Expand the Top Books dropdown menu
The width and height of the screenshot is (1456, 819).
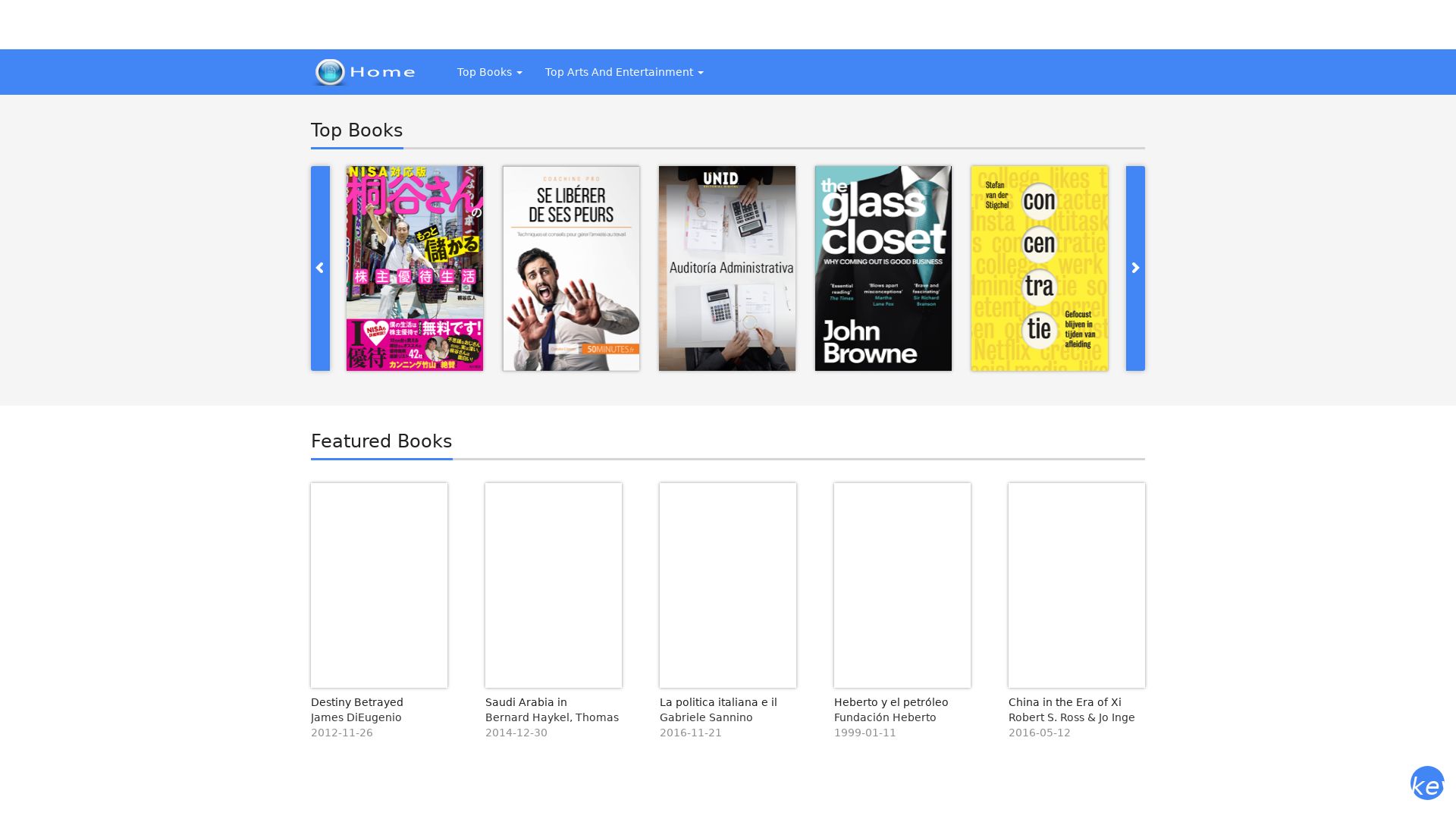pyautogui.click(x=489, y=72)
